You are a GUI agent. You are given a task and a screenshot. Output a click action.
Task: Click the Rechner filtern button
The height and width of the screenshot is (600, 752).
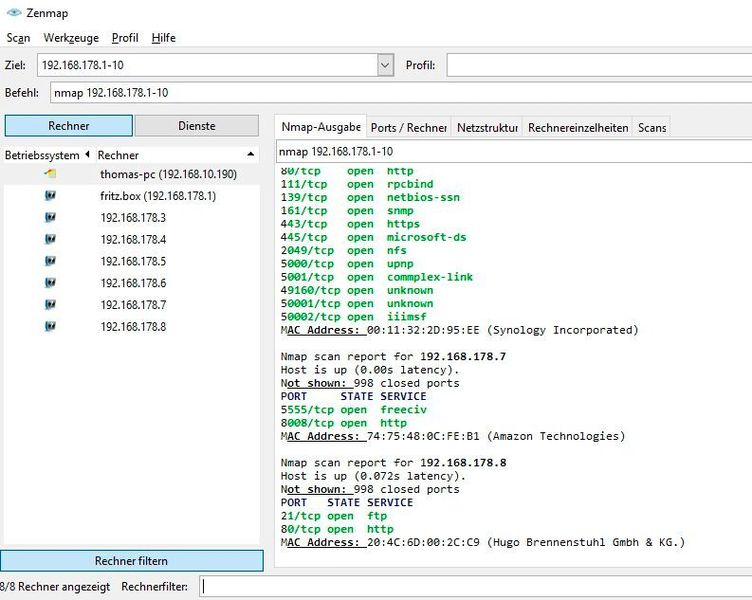click(x=131, y=561)
